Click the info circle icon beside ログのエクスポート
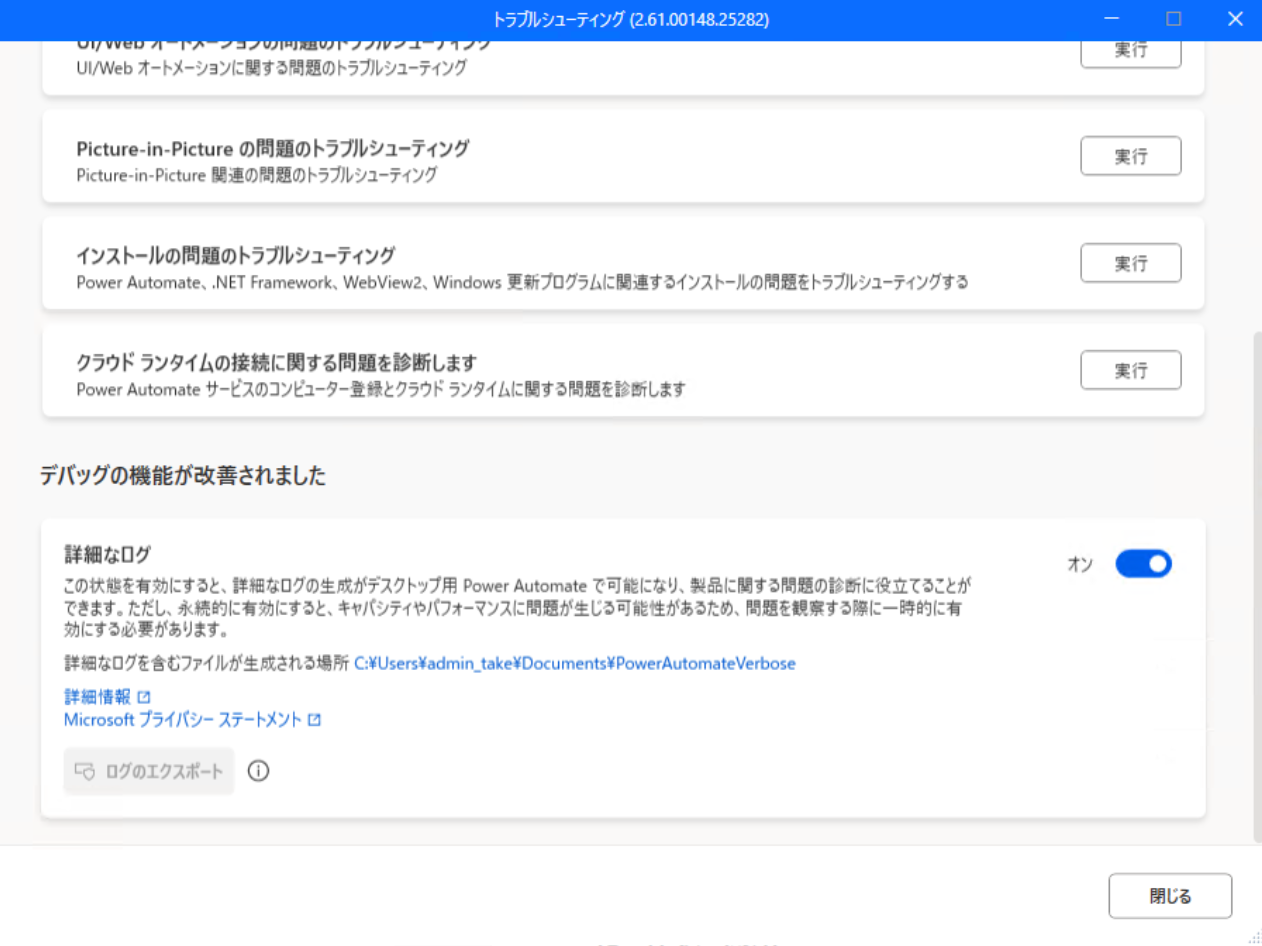This screenshot has width=1262, height=946. tap(258, 771)
